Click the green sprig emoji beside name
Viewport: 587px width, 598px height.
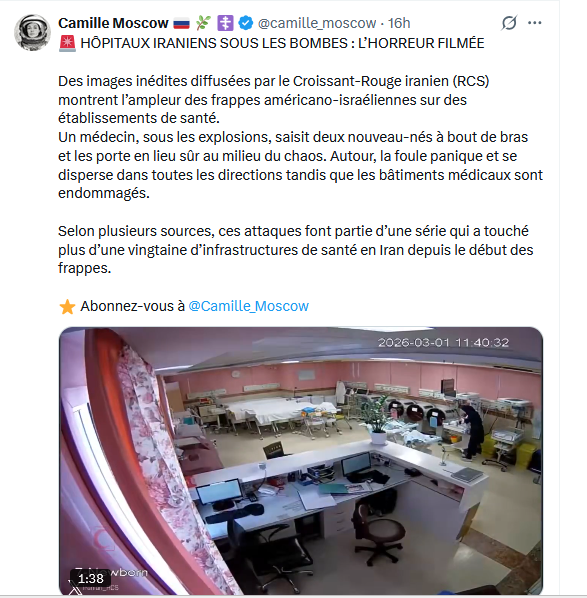point(203,23)
